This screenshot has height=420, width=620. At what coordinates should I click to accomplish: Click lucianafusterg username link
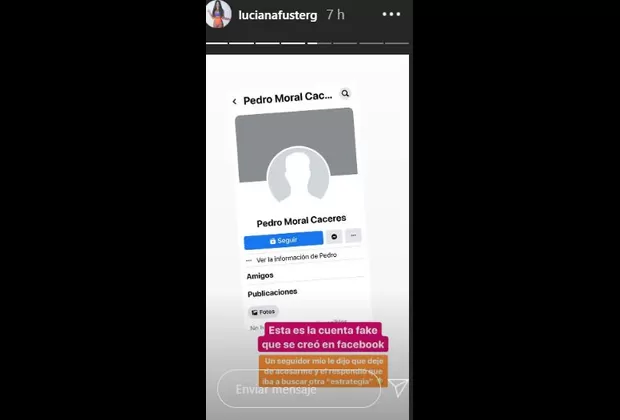tap(278, 15)
